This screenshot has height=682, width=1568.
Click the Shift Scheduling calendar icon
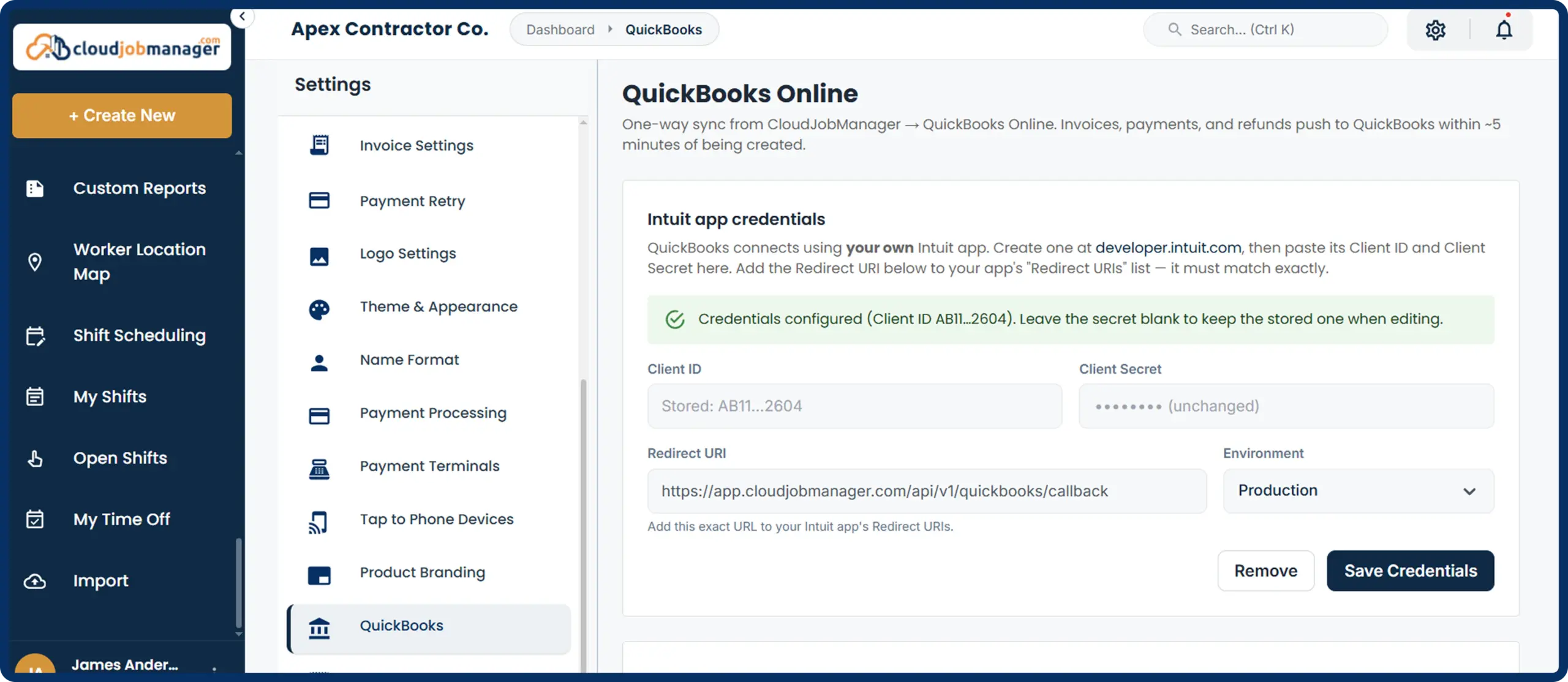coord(35,336)
